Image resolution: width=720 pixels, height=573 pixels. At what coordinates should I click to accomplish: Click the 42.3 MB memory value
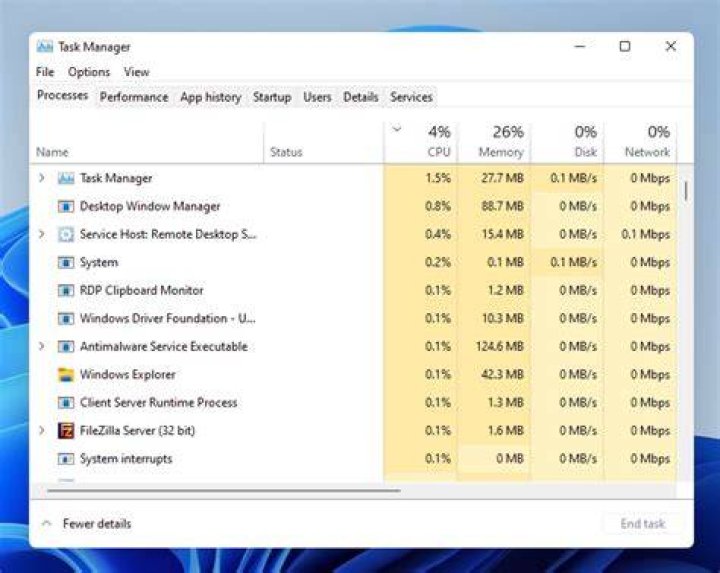pyautogui.click(x=502, y=375)
